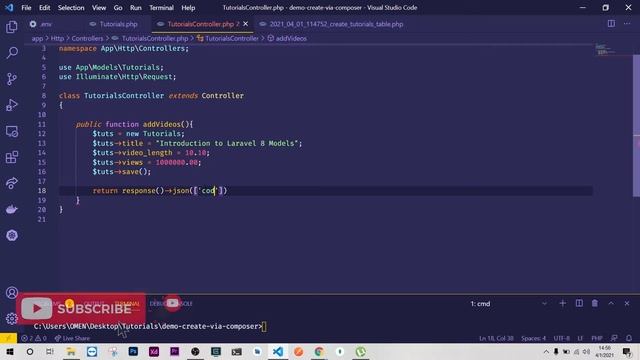Change end-of-line sequence LF
The height and width of the screenshot is (360, 640).
580,338
